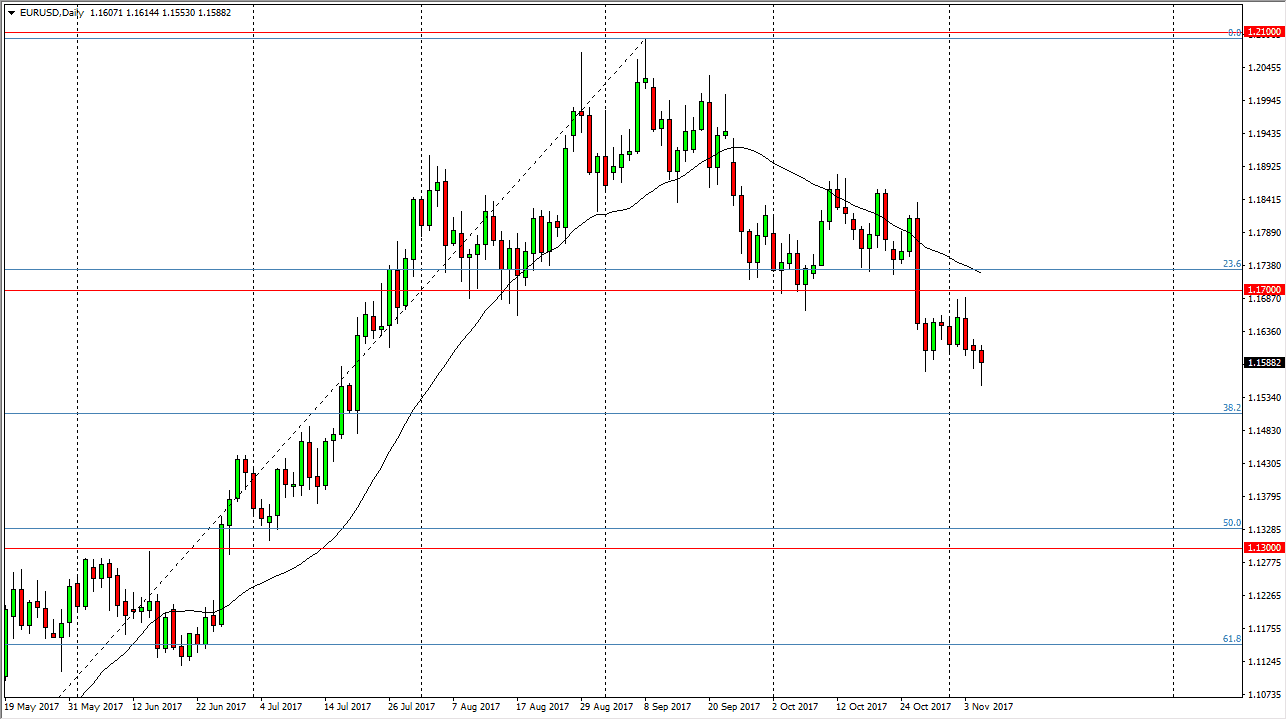Click the 50.0 Fibonacci level label

coord(1231,522)
